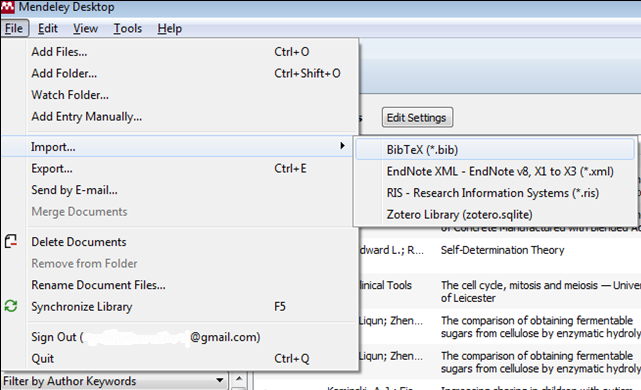Choose Add Folder... menu entry
This screenshot has height=390, width=641.
click(180, 73)
